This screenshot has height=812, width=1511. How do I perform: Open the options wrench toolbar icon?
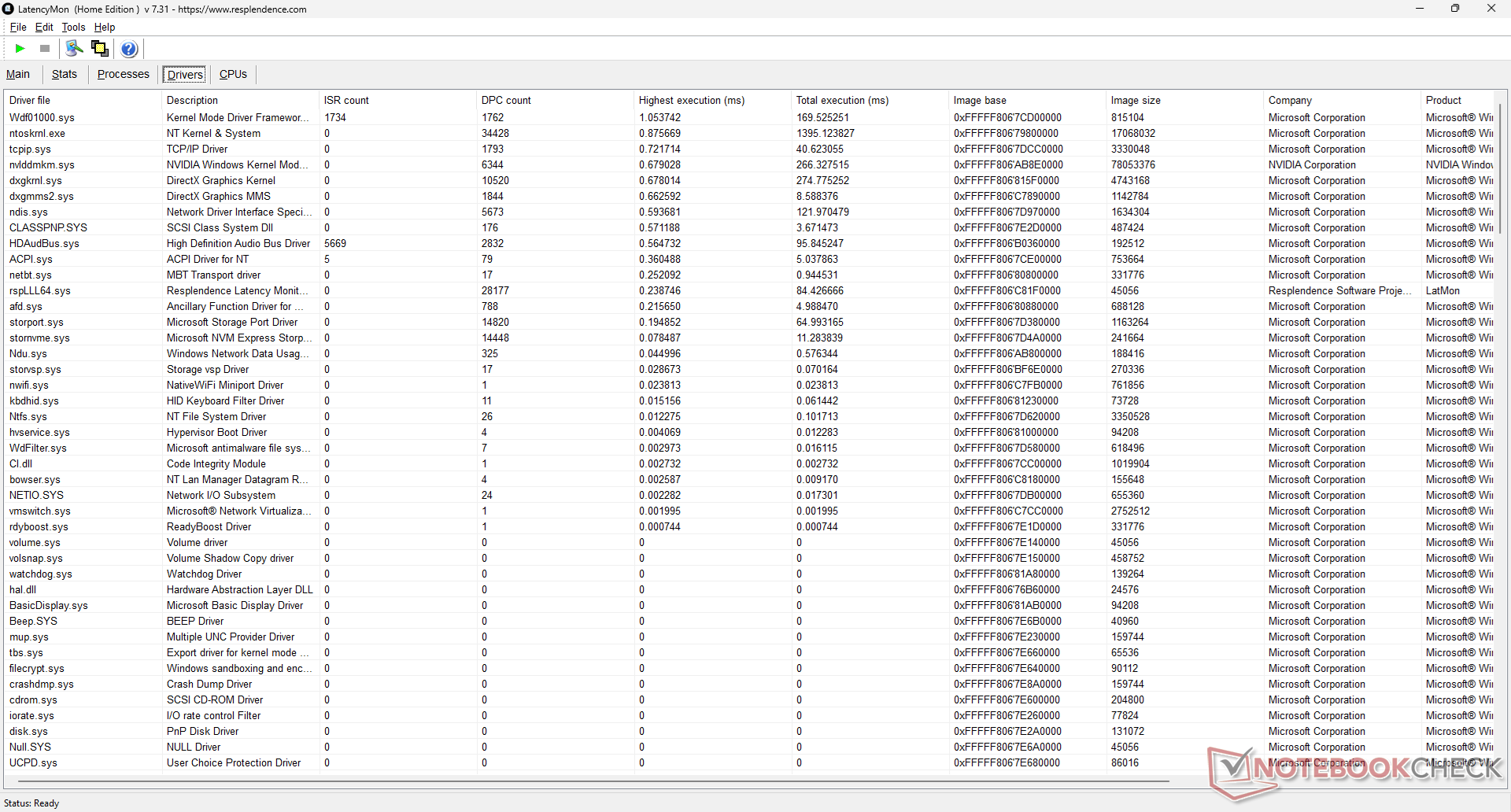[x=74, y=49]
